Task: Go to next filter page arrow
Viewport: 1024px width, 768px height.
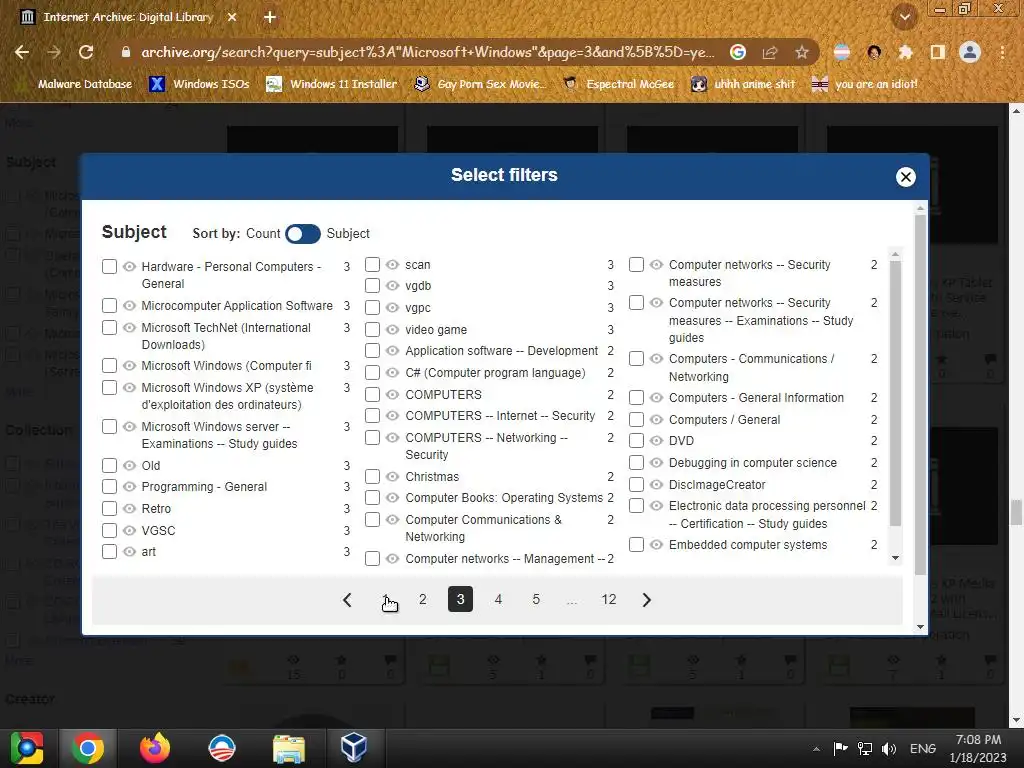Action: click(647, 600)
